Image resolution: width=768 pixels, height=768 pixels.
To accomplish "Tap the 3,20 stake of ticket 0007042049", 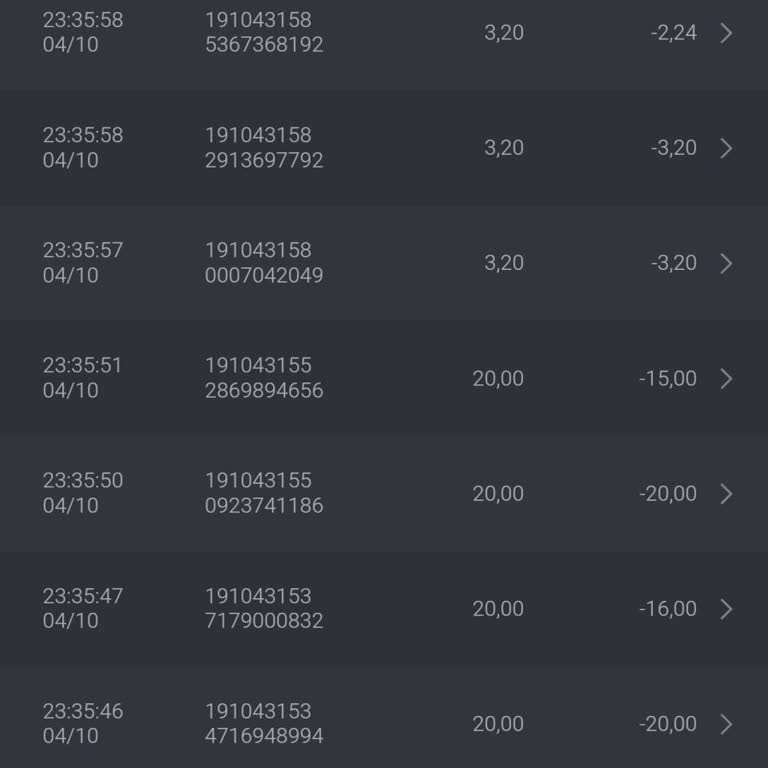I will coord(504,263).
